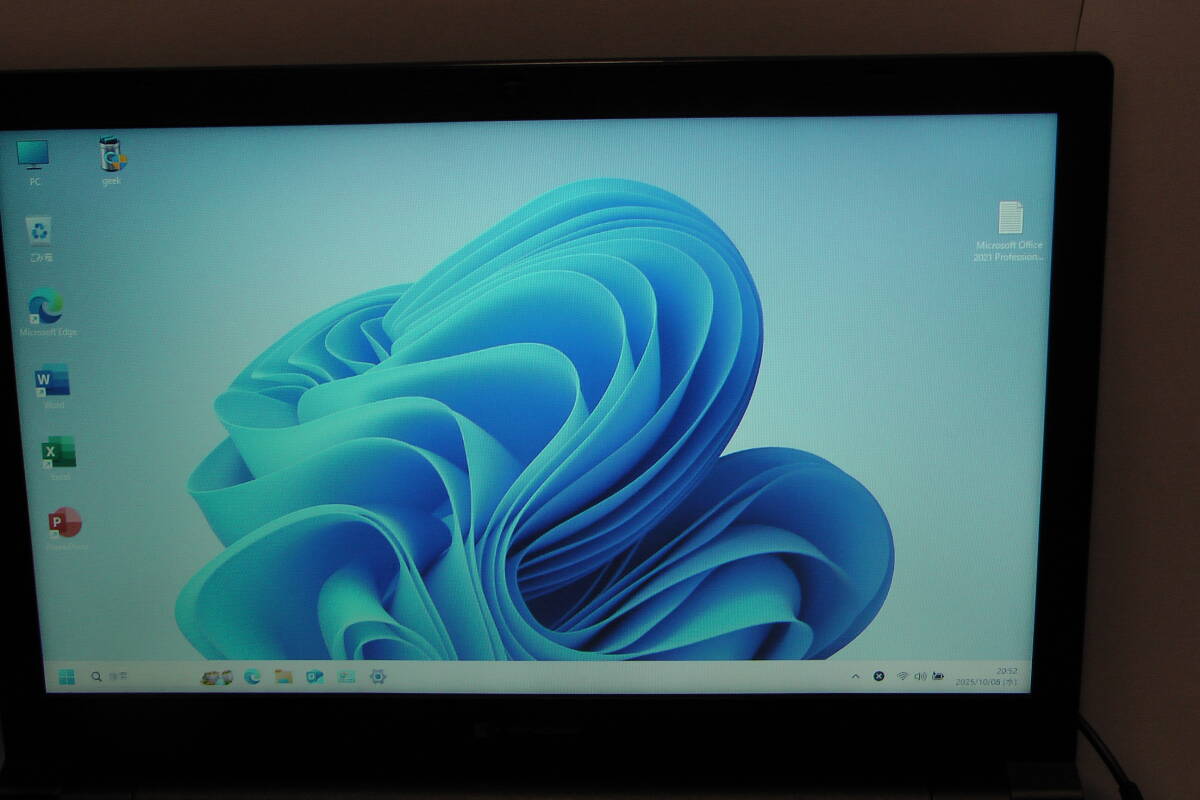Open the pinned taskbar app next to Outlook

(346, 677)
